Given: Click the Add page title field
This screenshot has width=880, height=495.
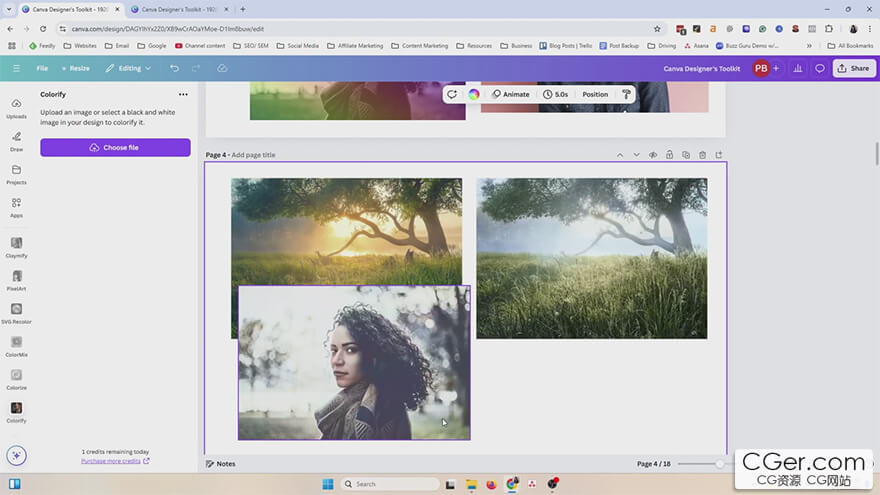Looking at the screenshot, I should 254,155.
